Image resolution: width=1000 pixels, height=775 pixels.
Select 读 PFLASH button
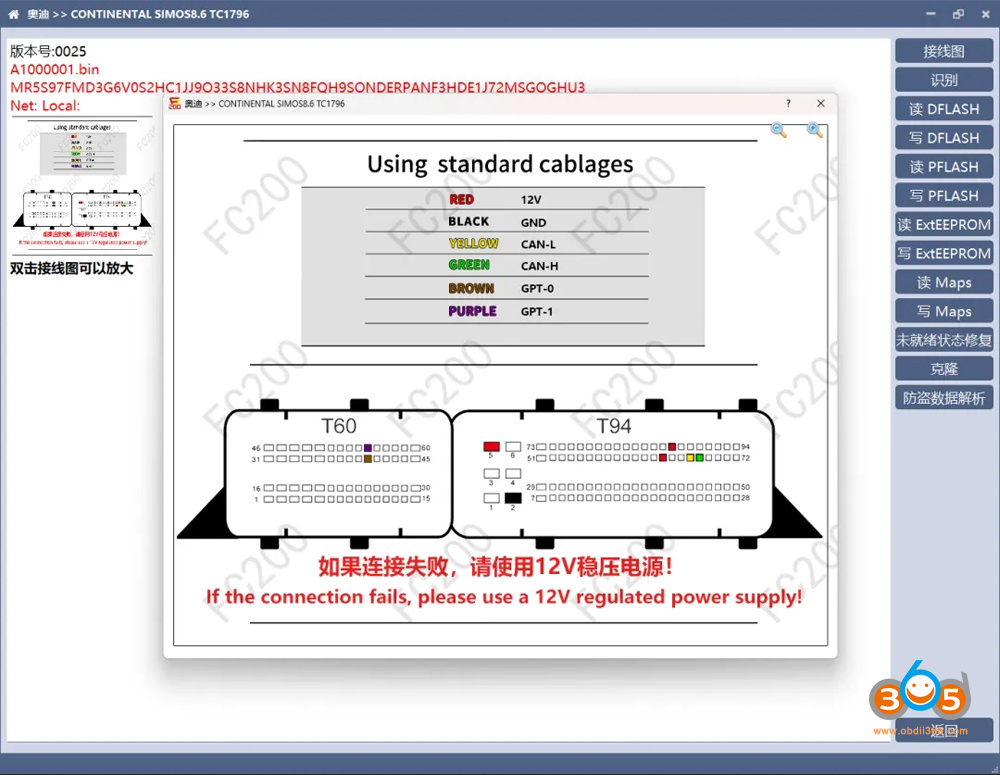point(943,167)
